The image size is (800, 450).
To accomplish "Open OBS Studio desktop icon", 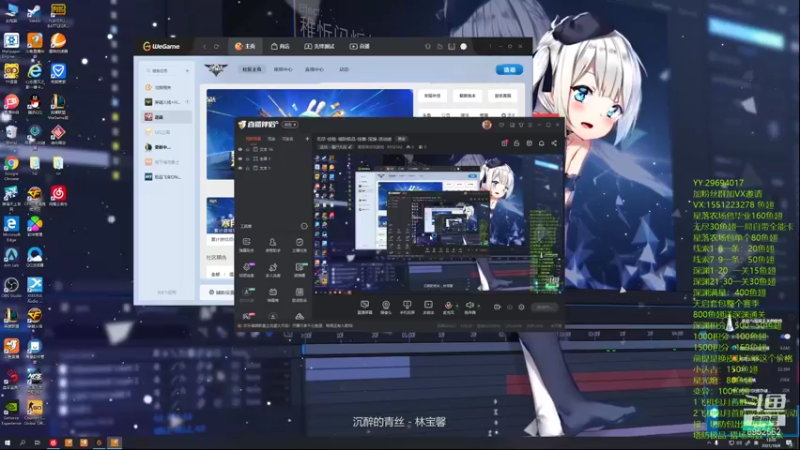I will point(11,288).
